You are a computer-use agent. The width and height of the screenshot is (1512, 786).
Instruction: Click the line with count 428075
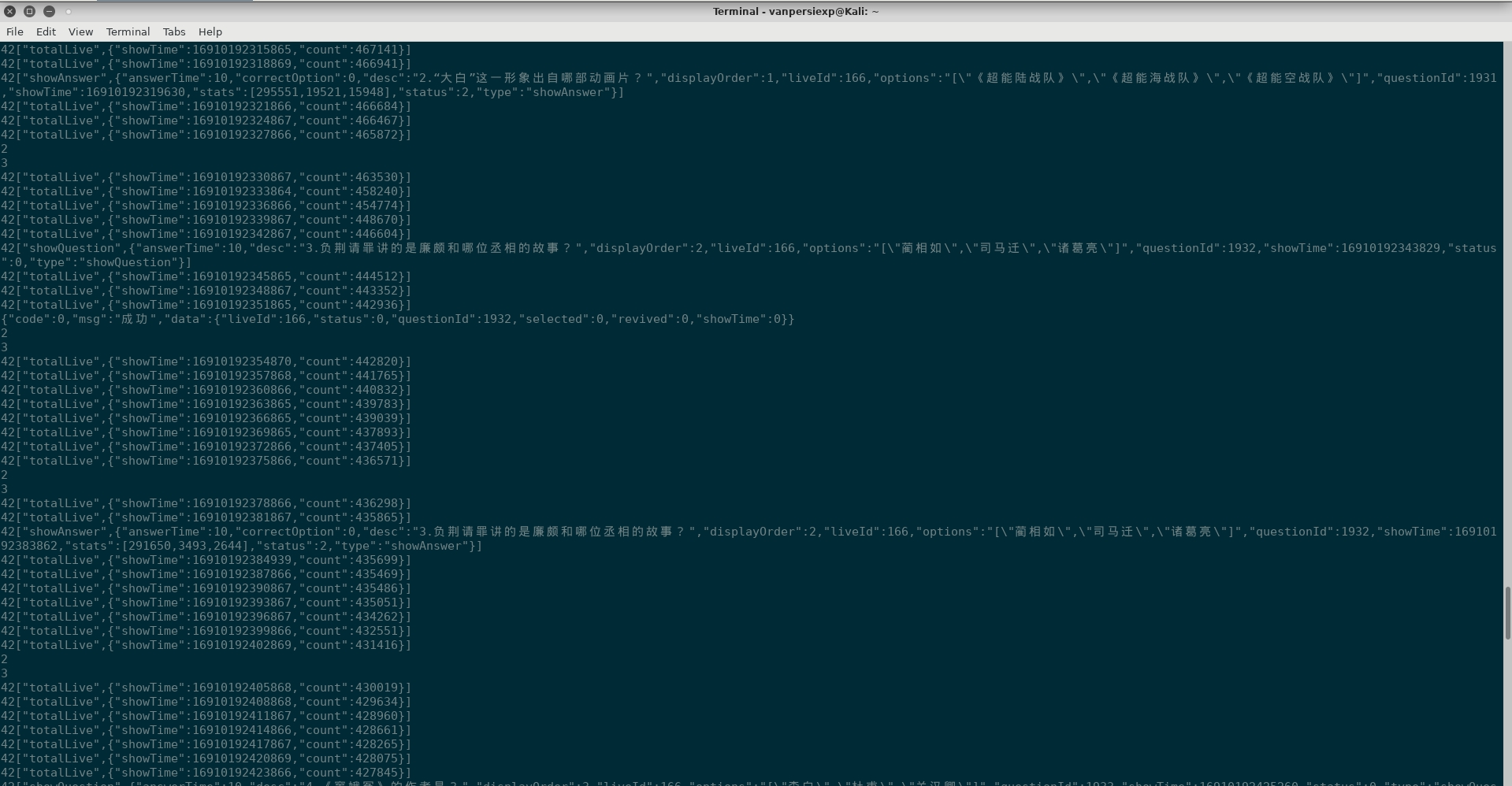(206, 758)
